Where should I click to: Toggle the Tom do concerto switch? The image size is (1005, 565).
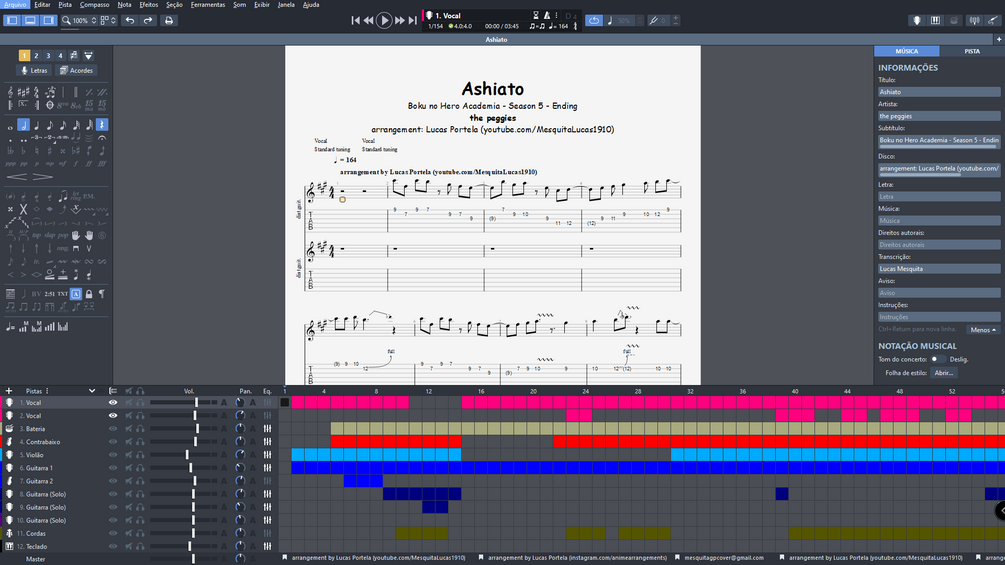[938, 359]
